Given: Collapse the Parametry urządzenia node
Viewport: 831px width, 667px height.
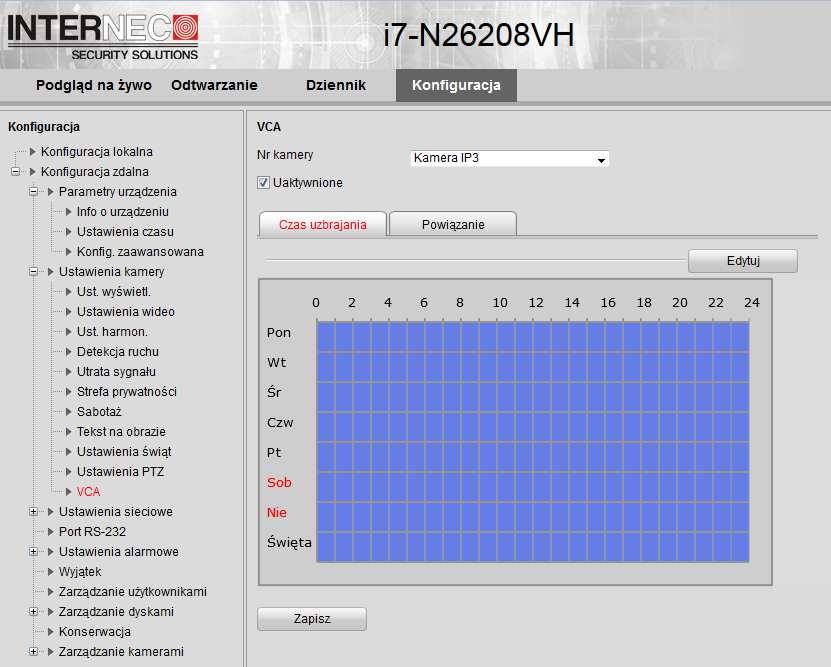Looking at the screenshot, I should pos(33,192).
